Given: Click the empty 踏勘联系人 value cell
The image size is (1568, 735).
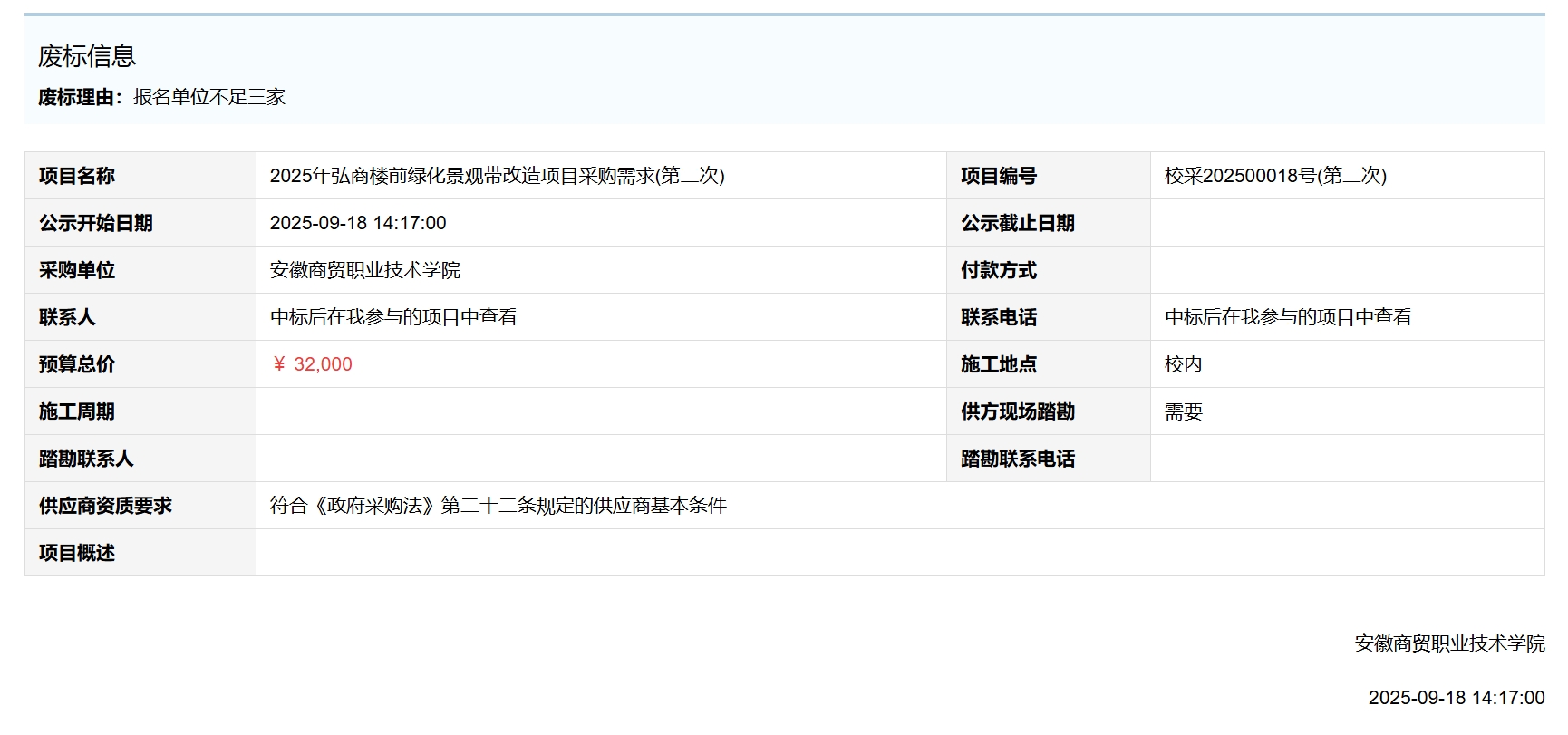Looking at the screenshot, I should click(x=600, y=459).
